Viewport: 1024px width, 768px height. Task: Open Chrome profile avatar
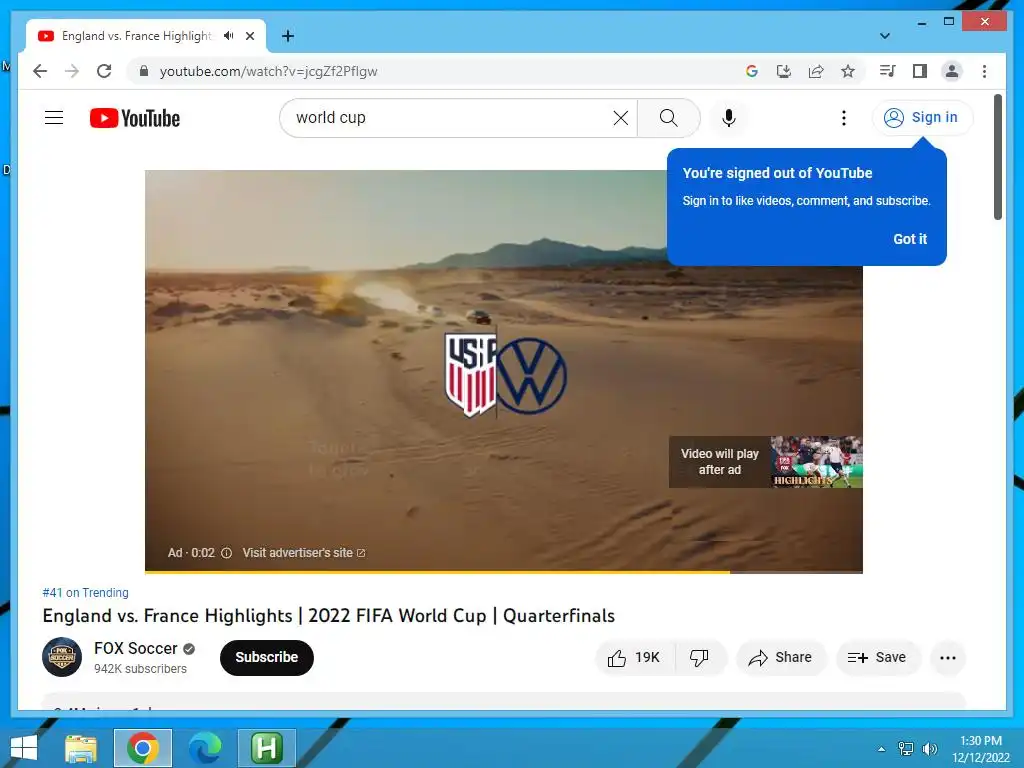952,71
